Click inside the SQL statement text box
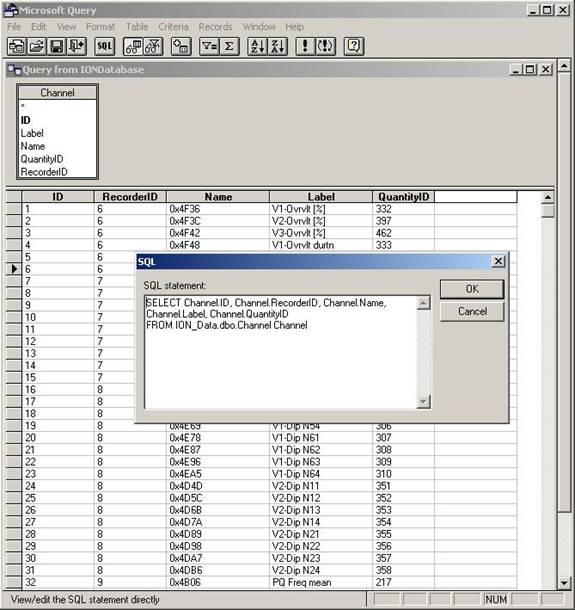 (280, 352)
